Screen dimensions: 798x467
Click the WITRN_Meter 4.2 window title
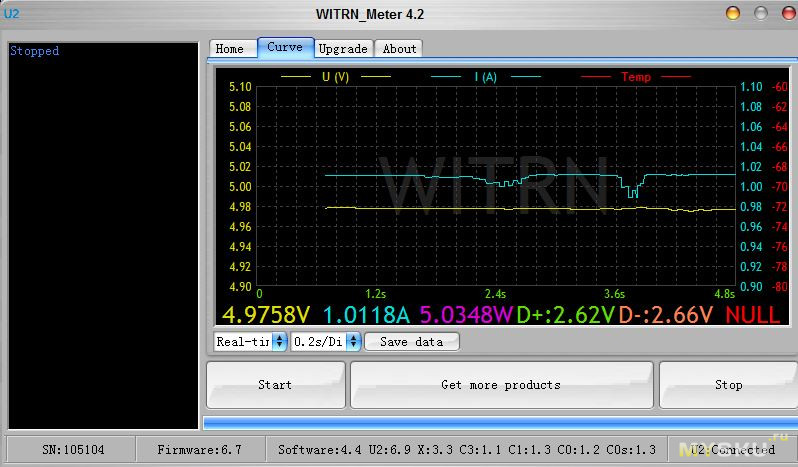click(370, 14)
